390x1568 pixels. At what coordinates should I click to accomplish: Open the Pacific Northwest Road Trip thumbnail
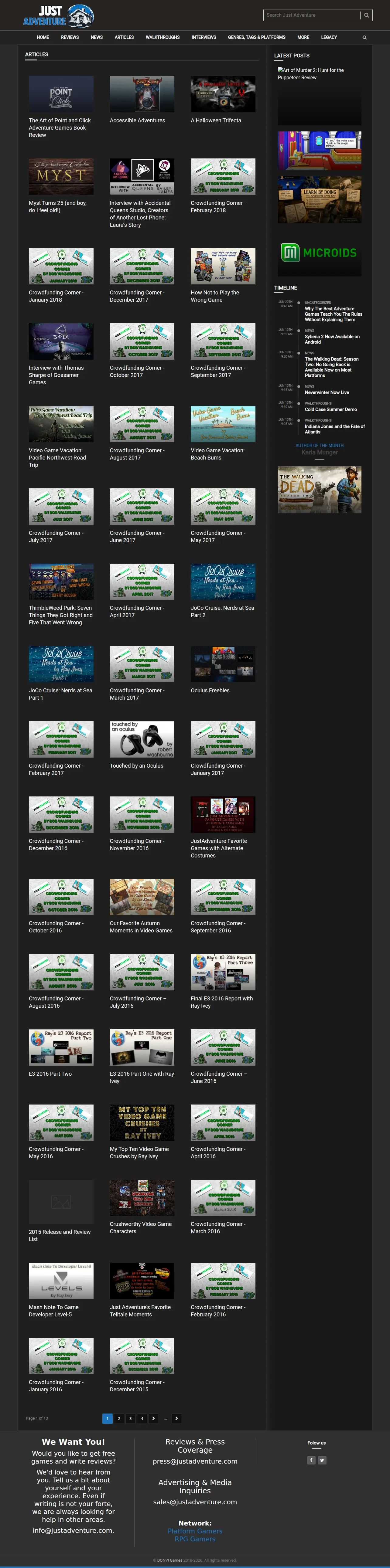click(61, 424)
